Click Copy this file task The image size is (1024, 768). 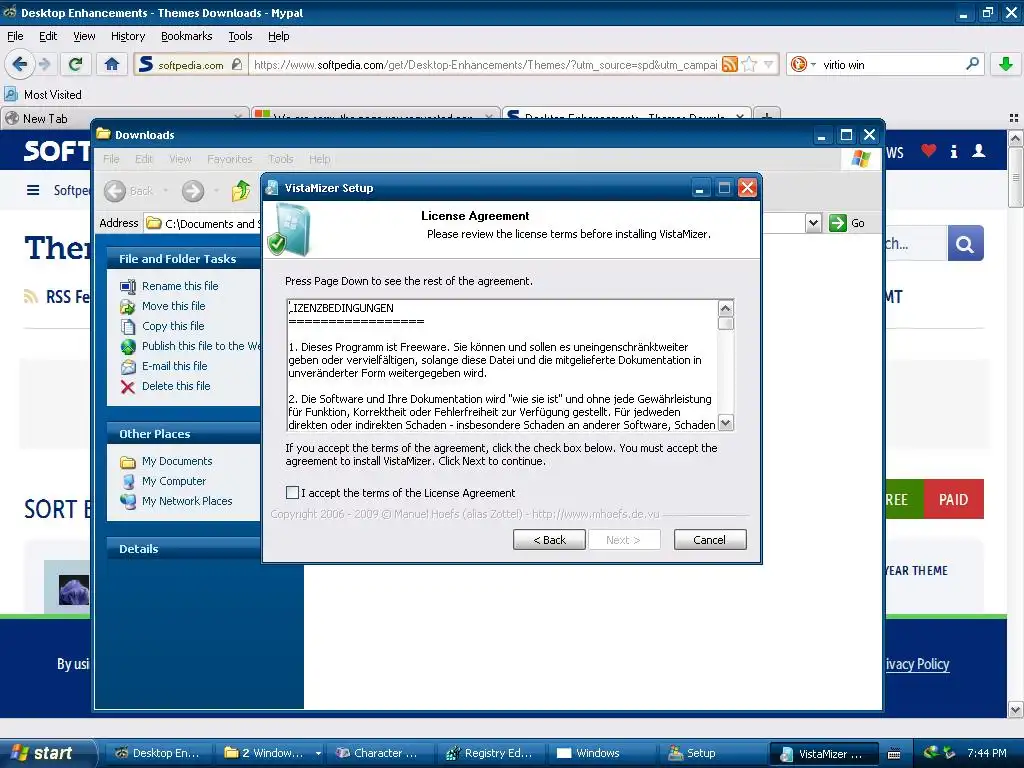173,326
